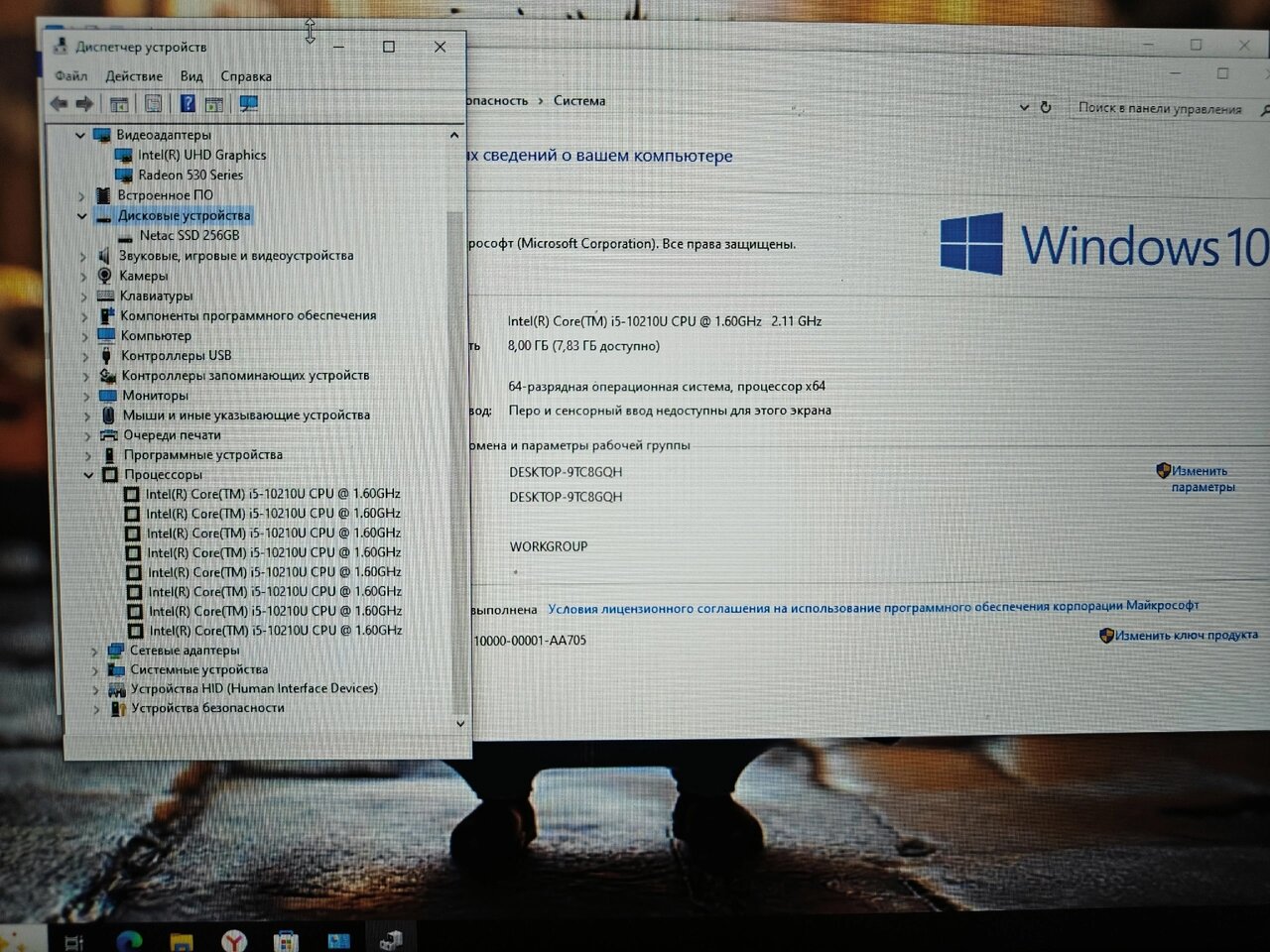Viewport: 1270px width, 952px height.
Task: Click the scroll-up arrow in Device Manager
Action: [x=454, y=135]
